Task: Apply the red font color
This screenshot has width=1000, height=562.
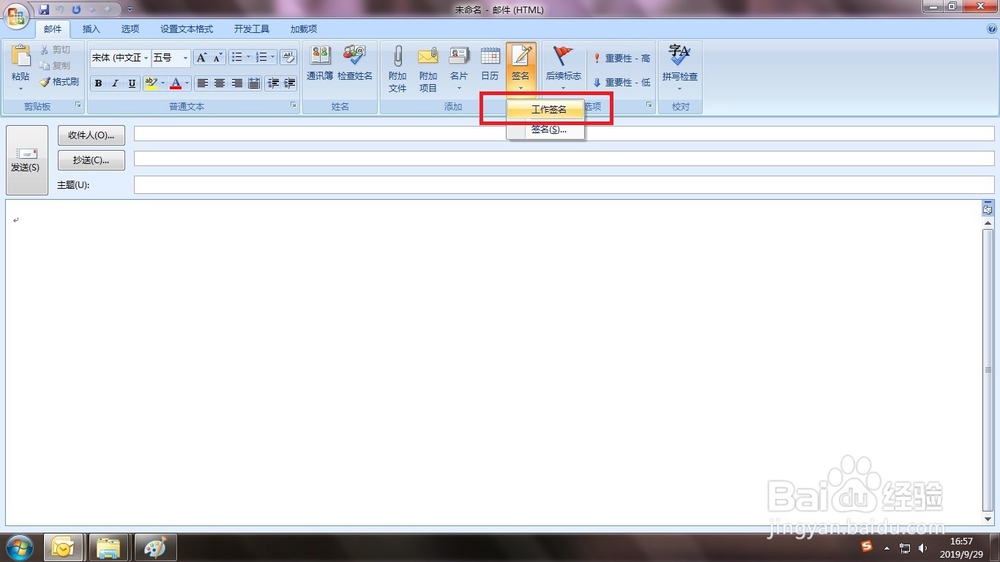Action: [x=175, y=83]
